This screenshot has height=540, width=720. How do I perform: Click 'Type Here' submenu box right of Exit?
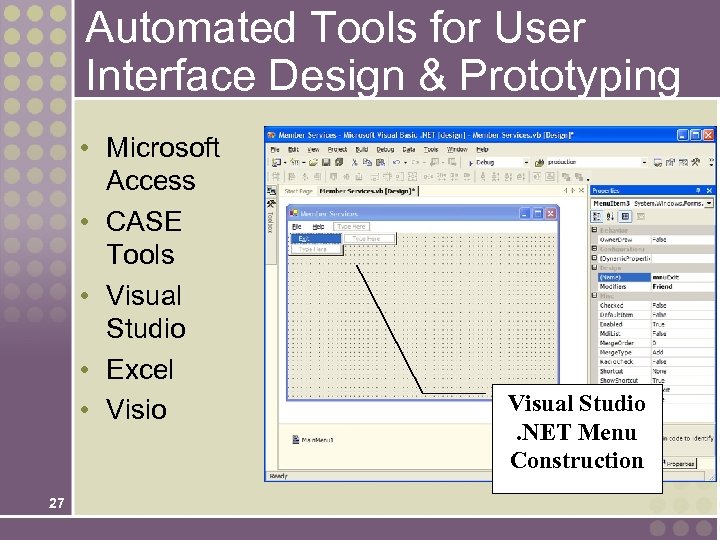(x=369, y=239)
